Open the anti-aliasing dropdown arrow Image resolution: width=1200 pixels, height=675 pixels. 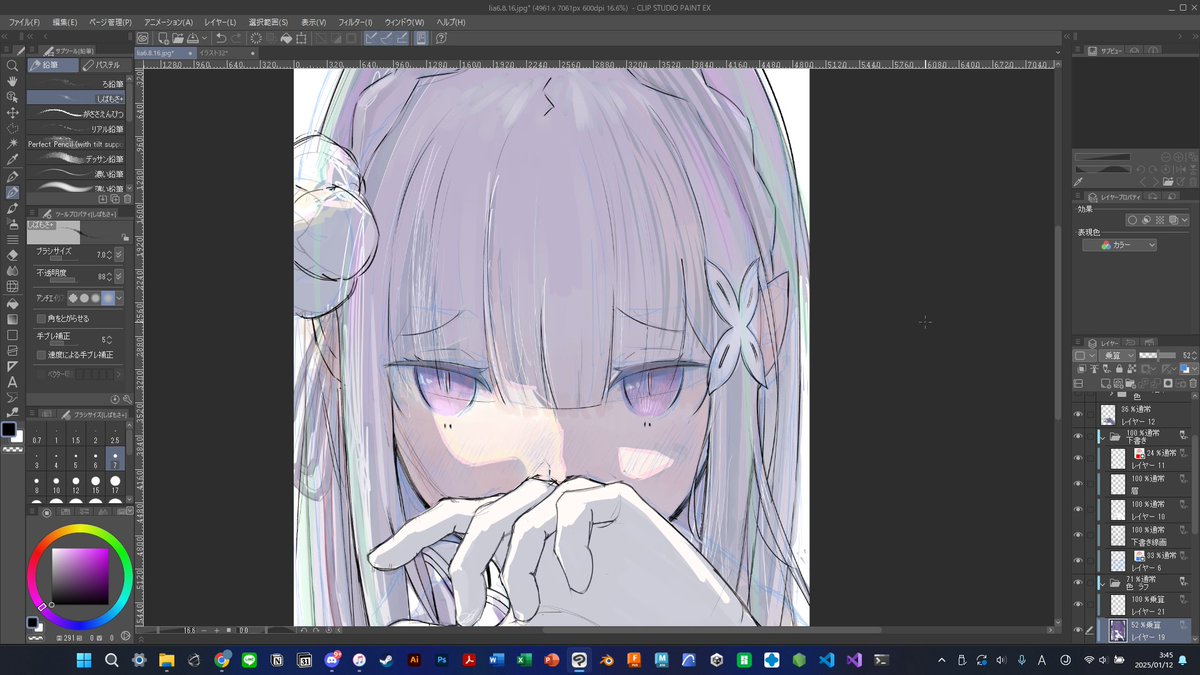click(x=120, y=298)
